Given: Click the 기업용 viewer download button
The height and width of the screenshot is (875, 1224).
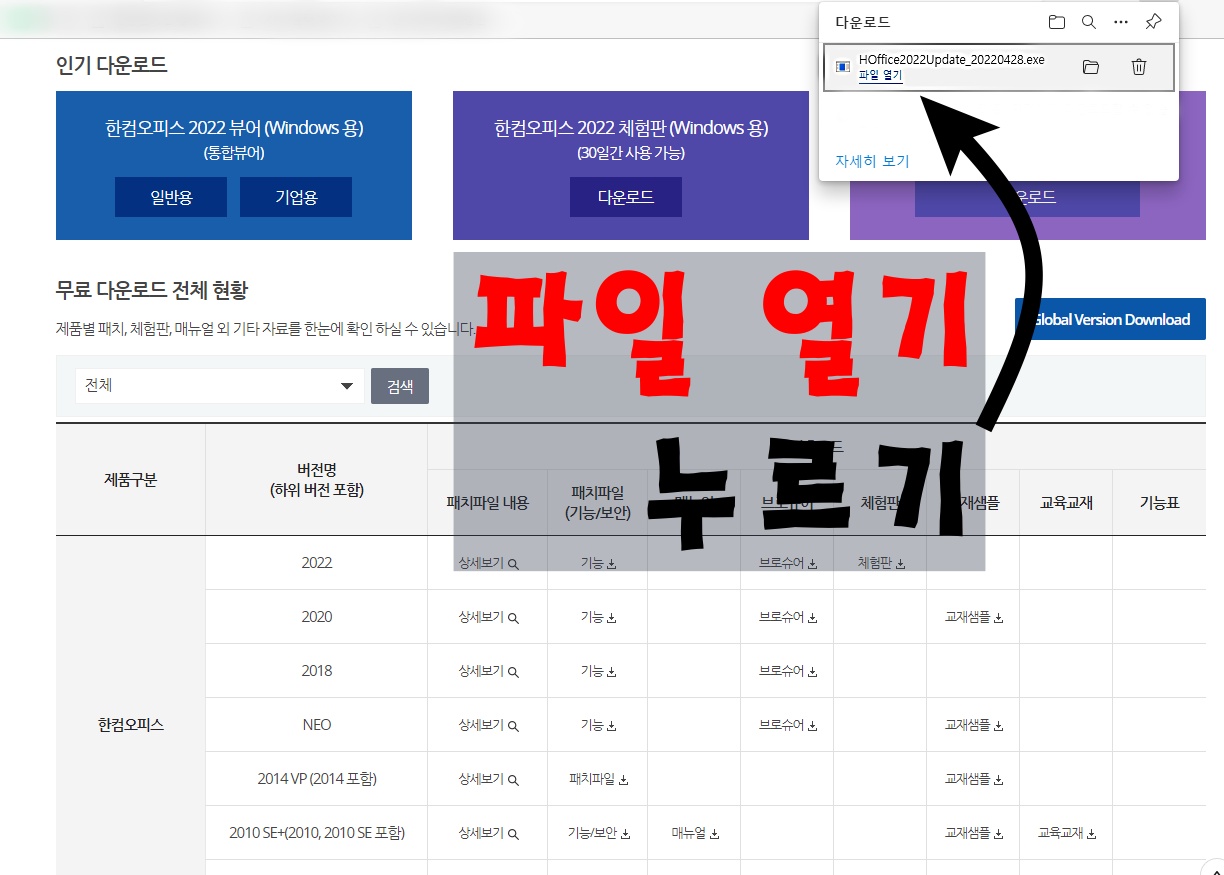Looking at the screenshot, I should coord(296,197).
